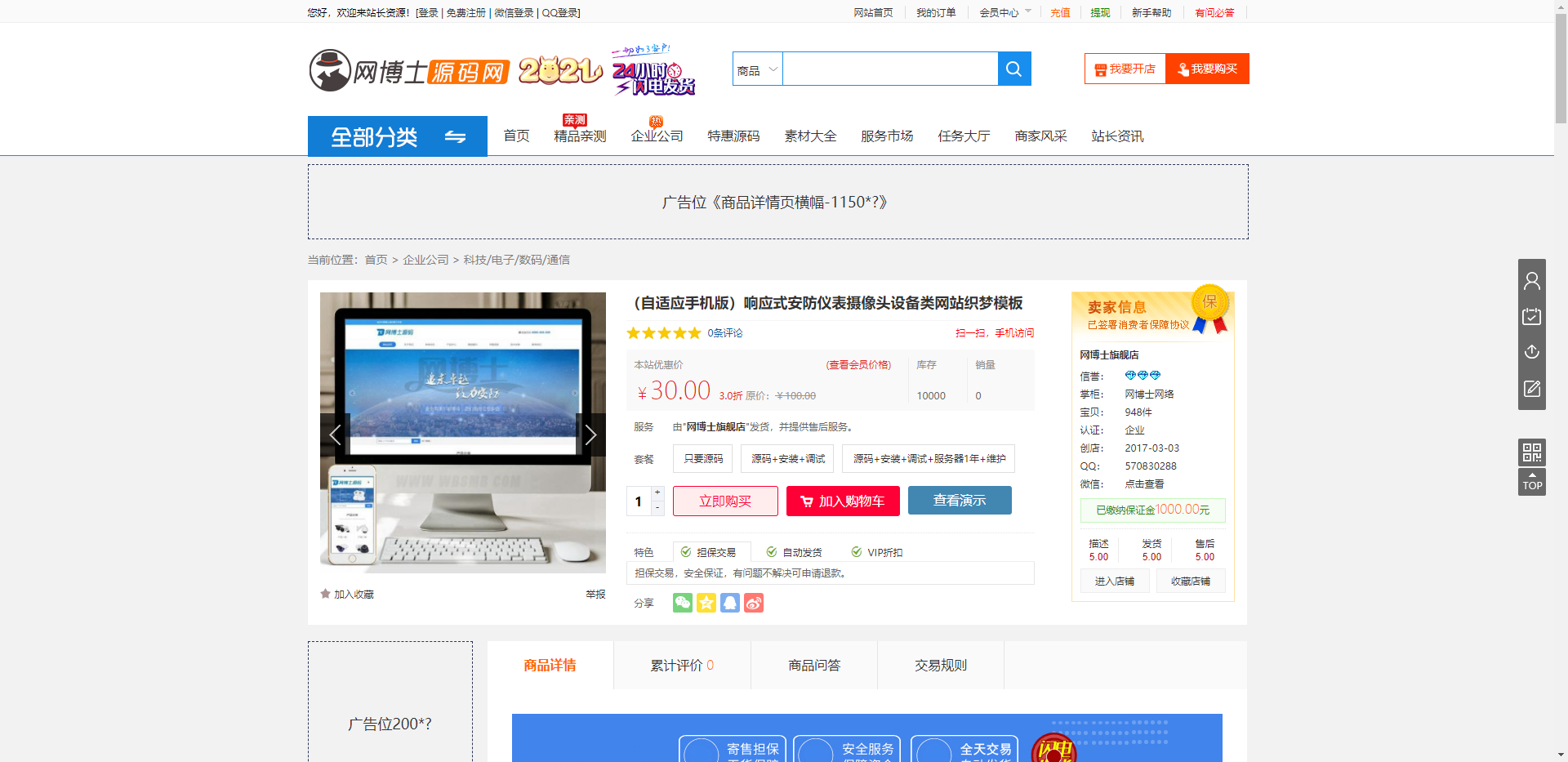Select the VIP折扣 feature
This screenshot has width=1568, height=762.
(876, 552)
